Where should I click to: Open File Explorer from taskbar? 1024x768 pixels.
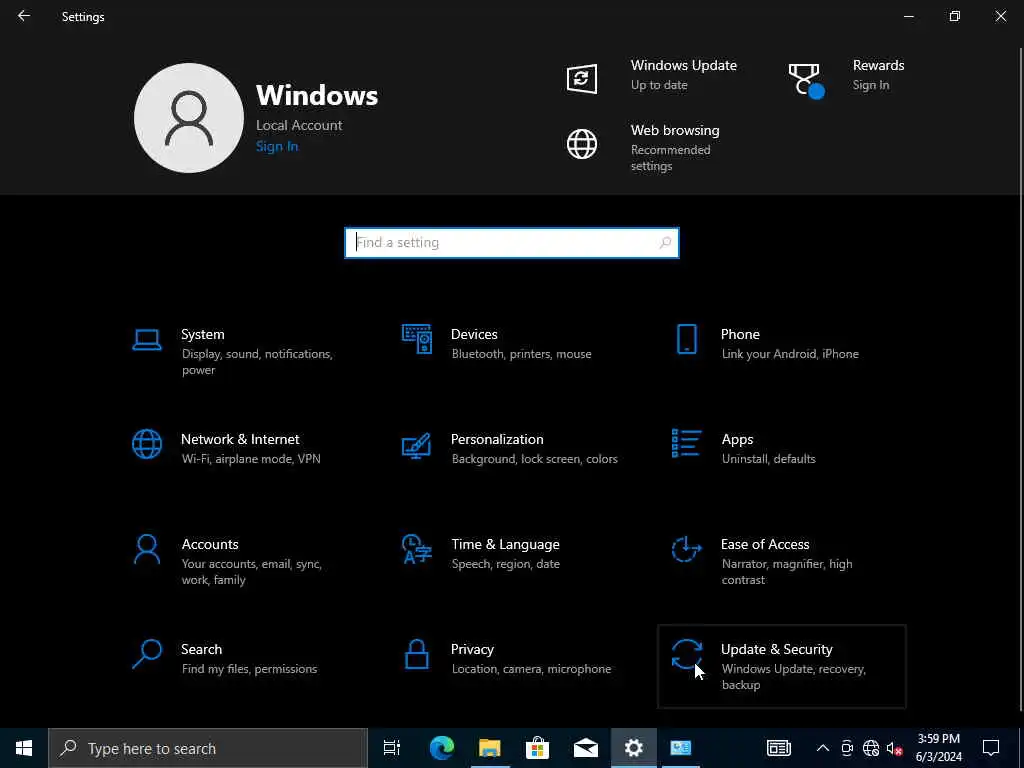tap(490, 748)
